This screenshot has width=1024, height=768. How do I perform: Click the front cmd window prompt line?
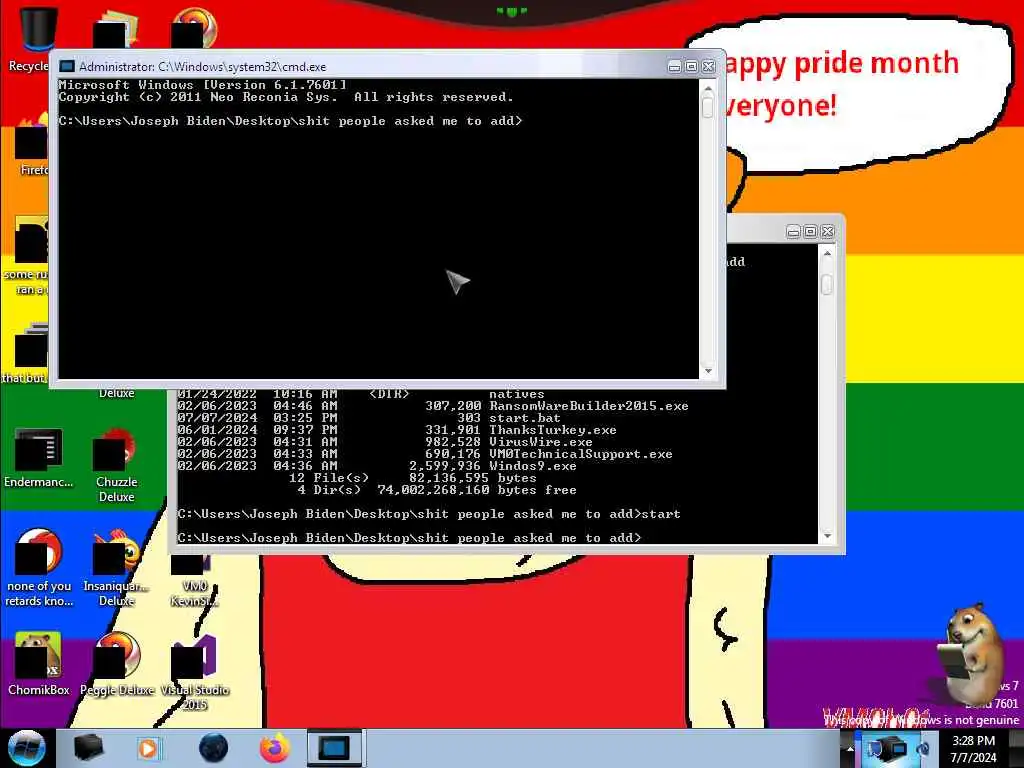point(291,121)
